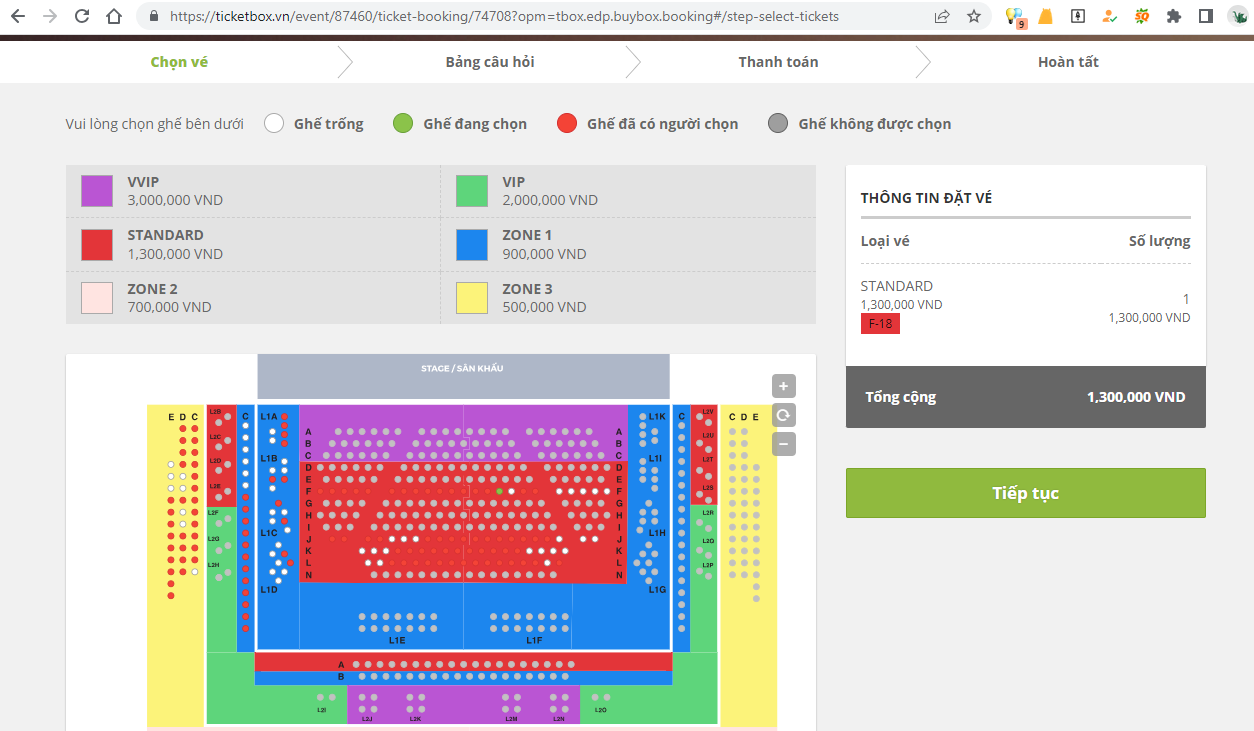Click the 'Loại vé' column header
The image size is (1254, 731).
[x=885, y=241]
